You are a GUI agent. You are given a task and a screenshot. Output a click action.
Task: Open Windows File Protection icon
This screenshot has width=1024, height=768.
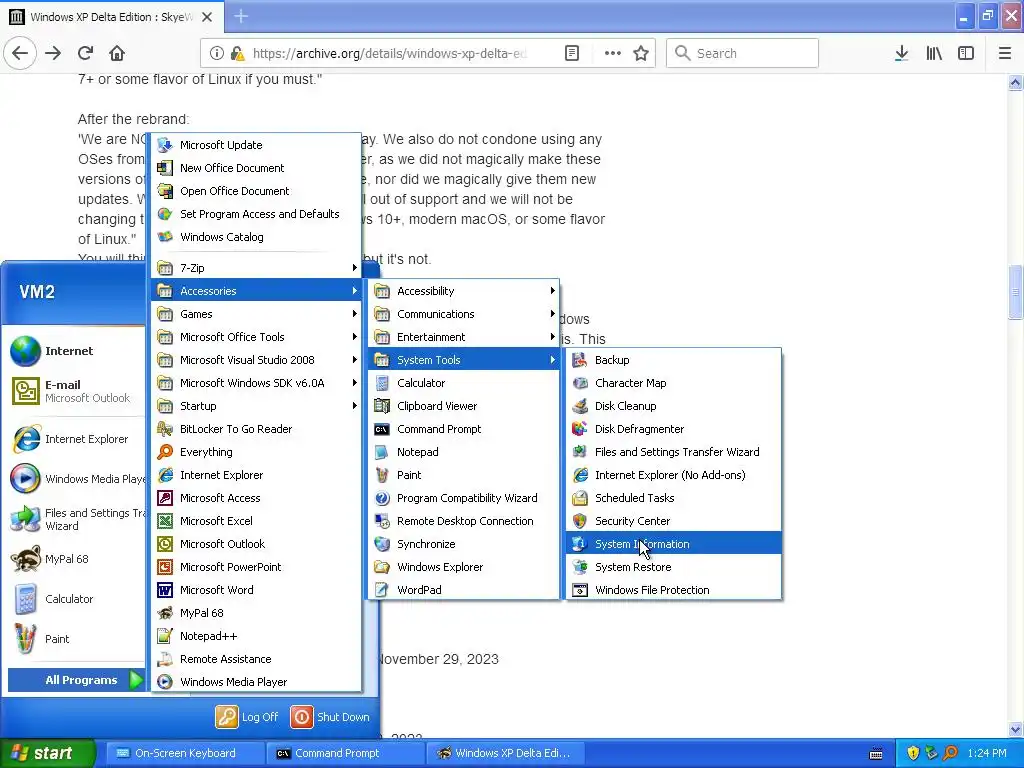tap(579, 590)
